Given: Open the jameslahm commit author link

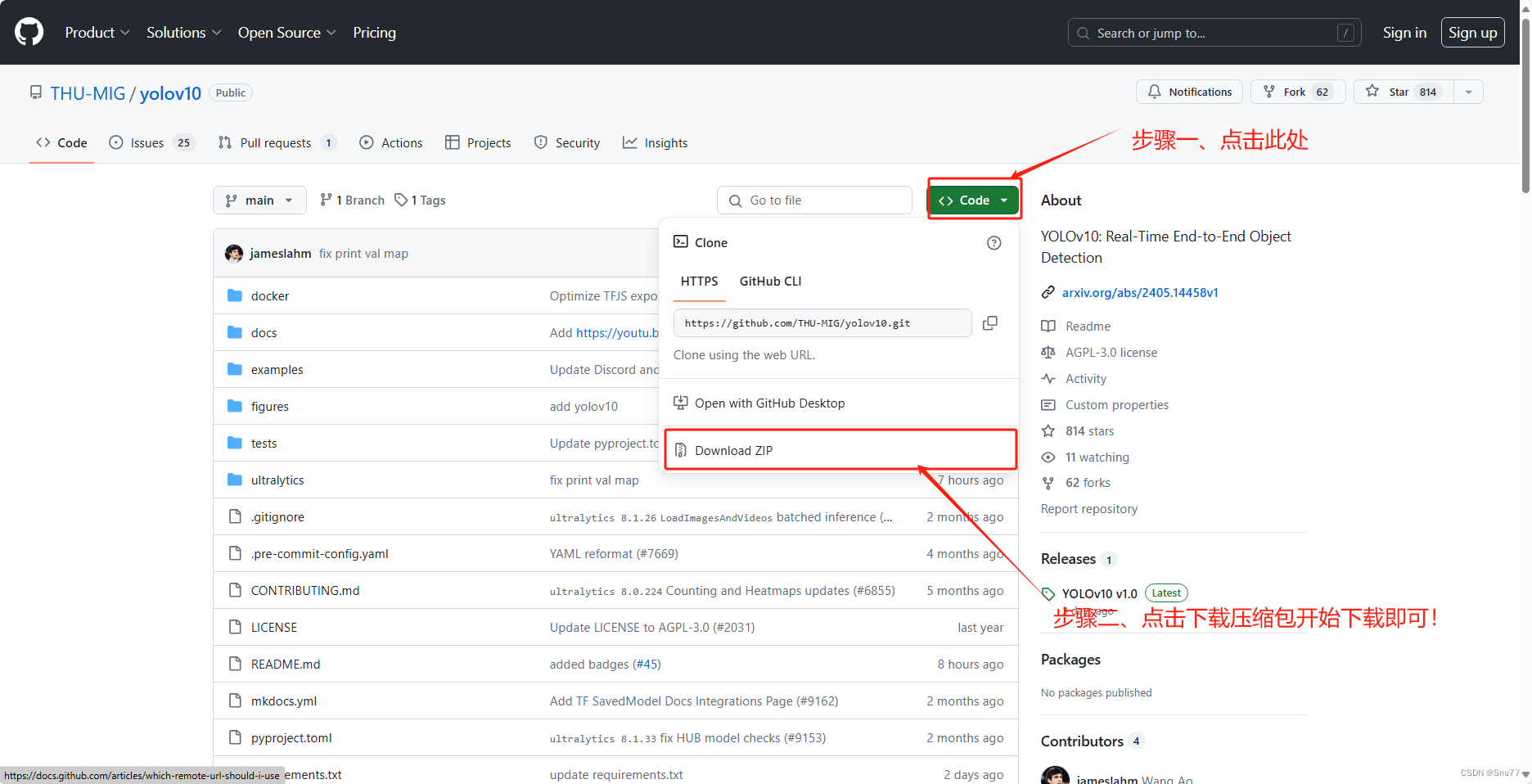Looking at the screenshot, I should (x=280, y=254).
